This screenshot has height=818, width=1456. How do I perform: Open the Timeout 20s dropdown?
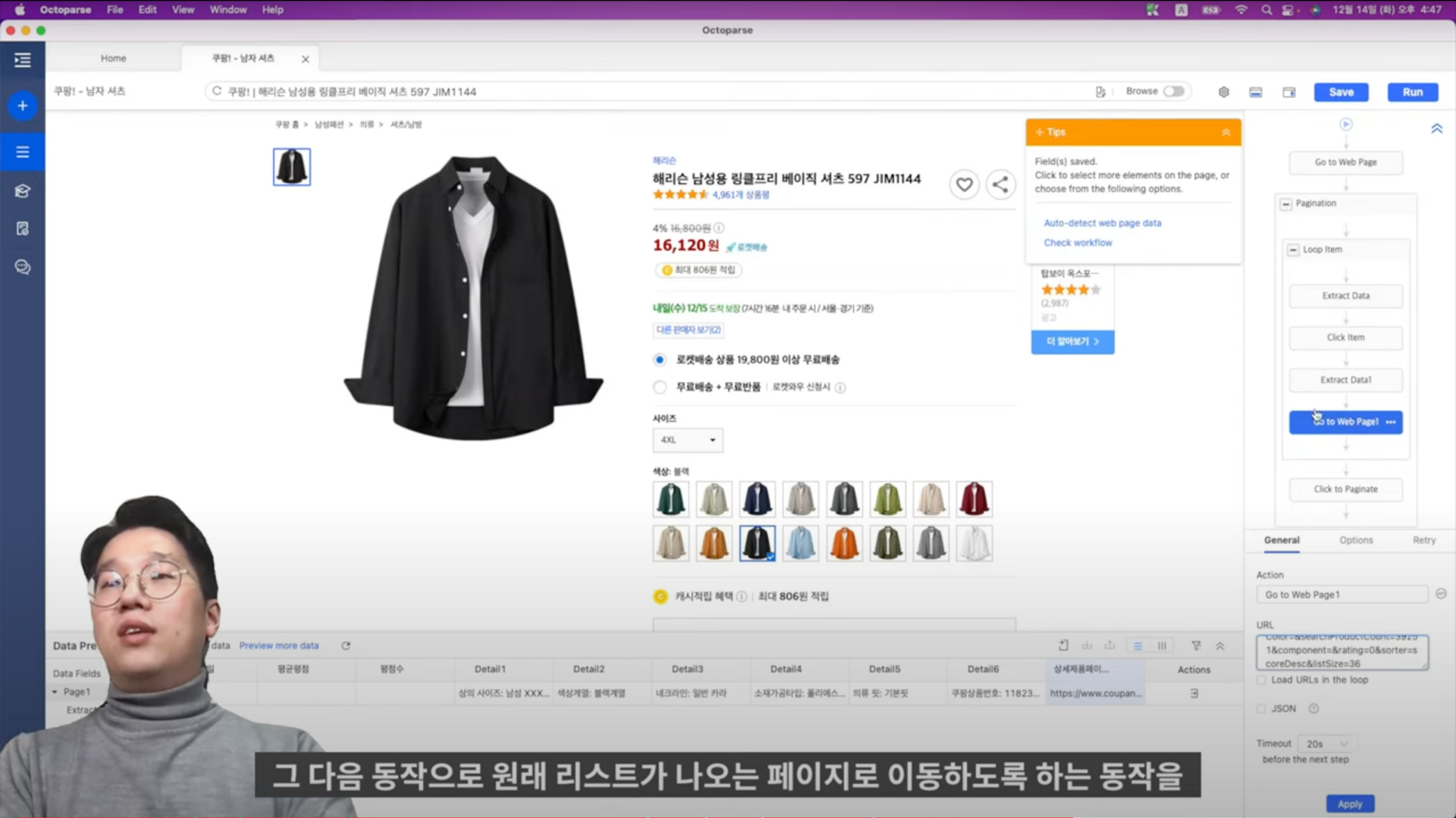pos(1326,744)
